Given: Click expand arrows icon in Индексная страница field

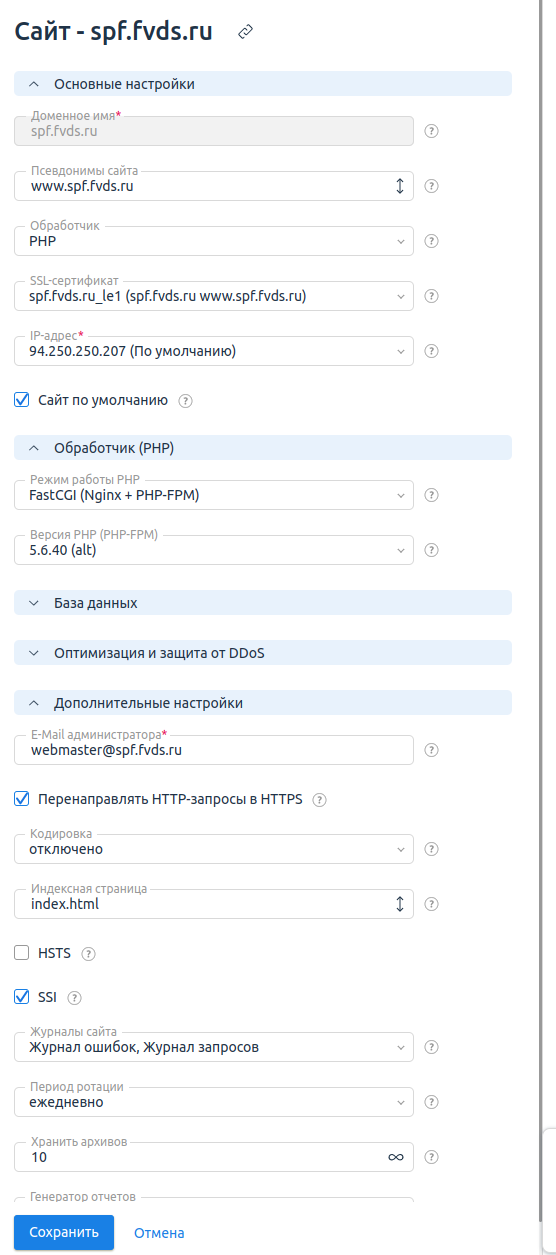Looking at the screenshot, I should pos(399,904).
